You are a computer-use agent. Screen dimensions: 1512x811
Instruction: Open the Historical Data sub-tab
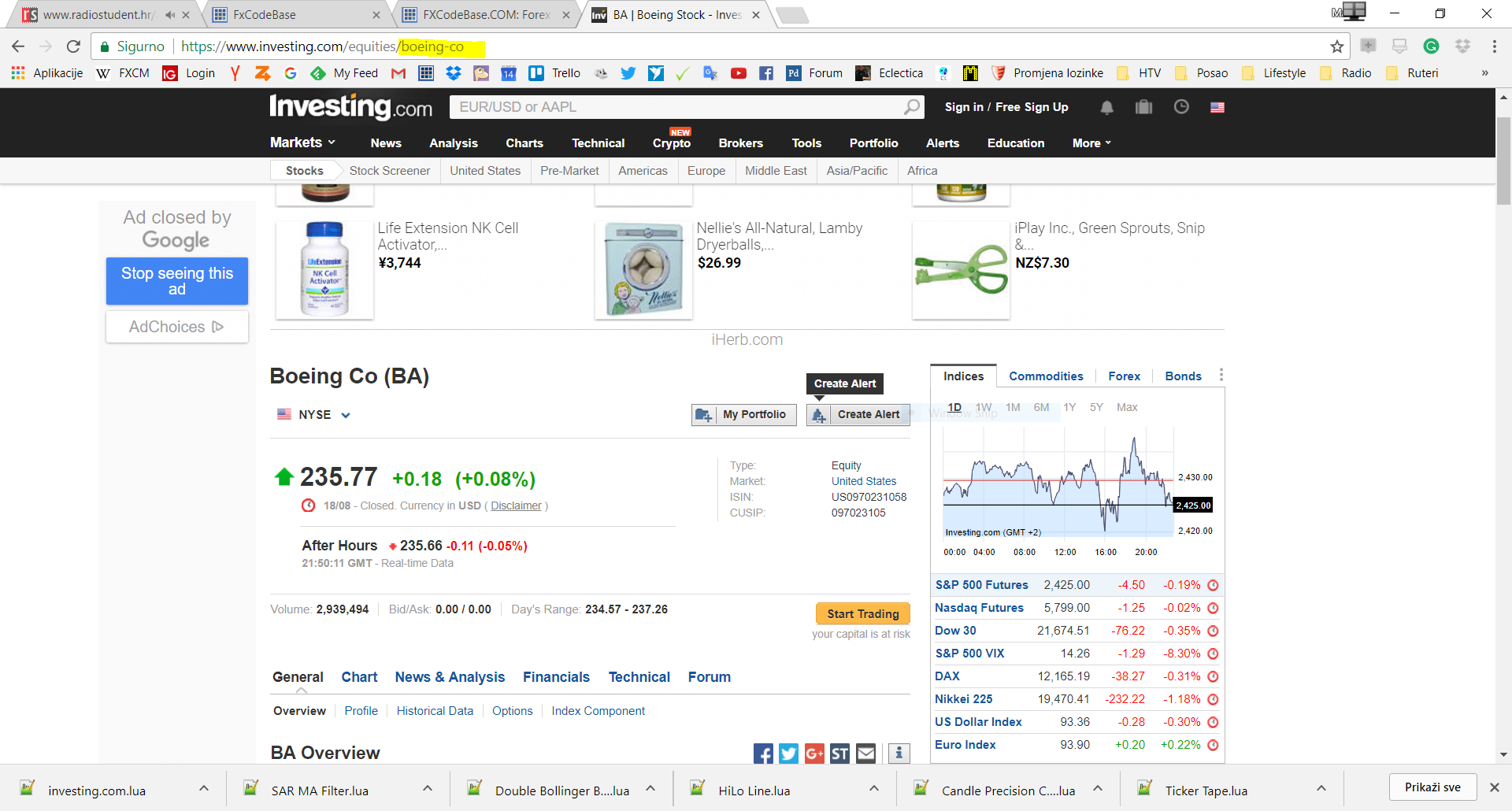point(435,711)
